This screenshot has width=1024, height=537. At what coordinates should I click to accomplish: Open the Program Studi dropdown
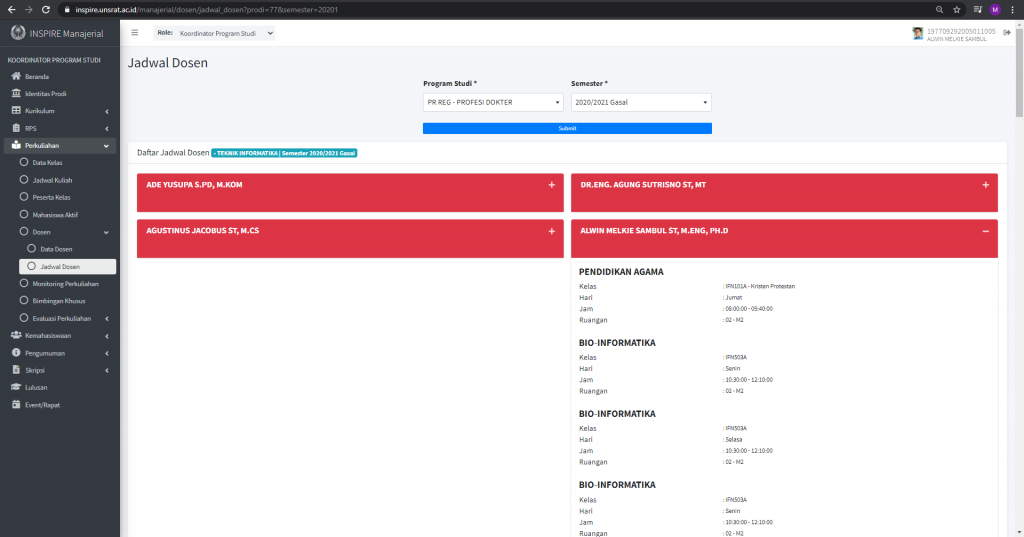pyautogui.click(x=493, y=102)
